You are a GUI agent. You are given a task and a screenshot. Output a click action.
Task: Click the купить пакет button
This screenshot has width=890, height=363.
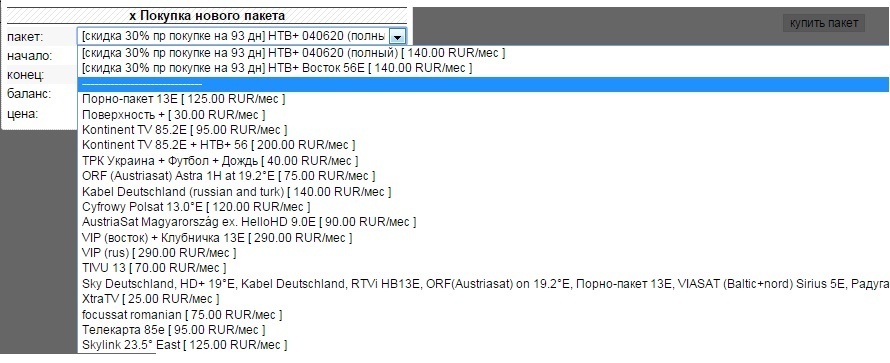pyautogui.click(x=824, y=23)
